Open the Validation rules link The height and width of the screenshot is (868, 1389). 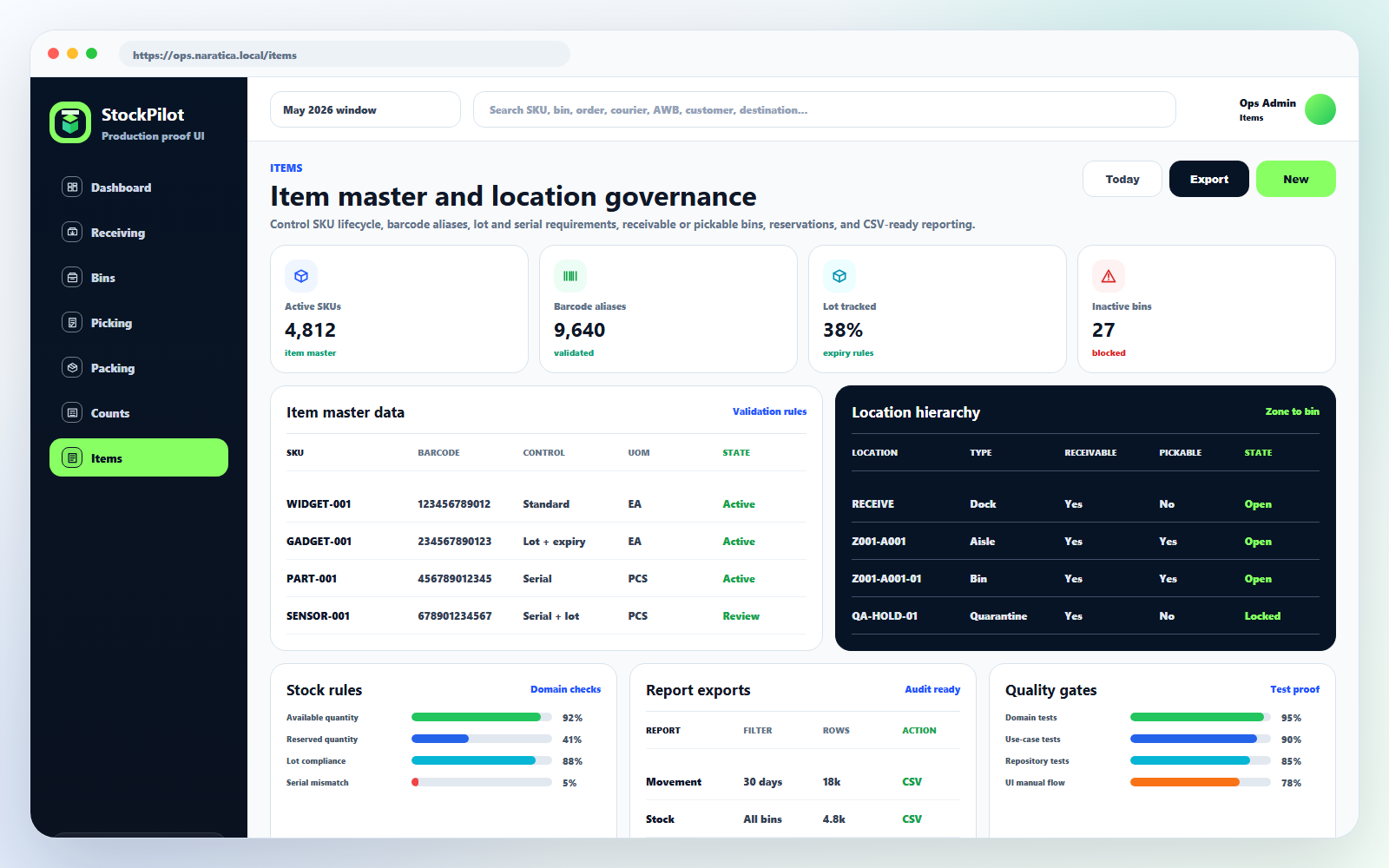click(x=769, y=411)
